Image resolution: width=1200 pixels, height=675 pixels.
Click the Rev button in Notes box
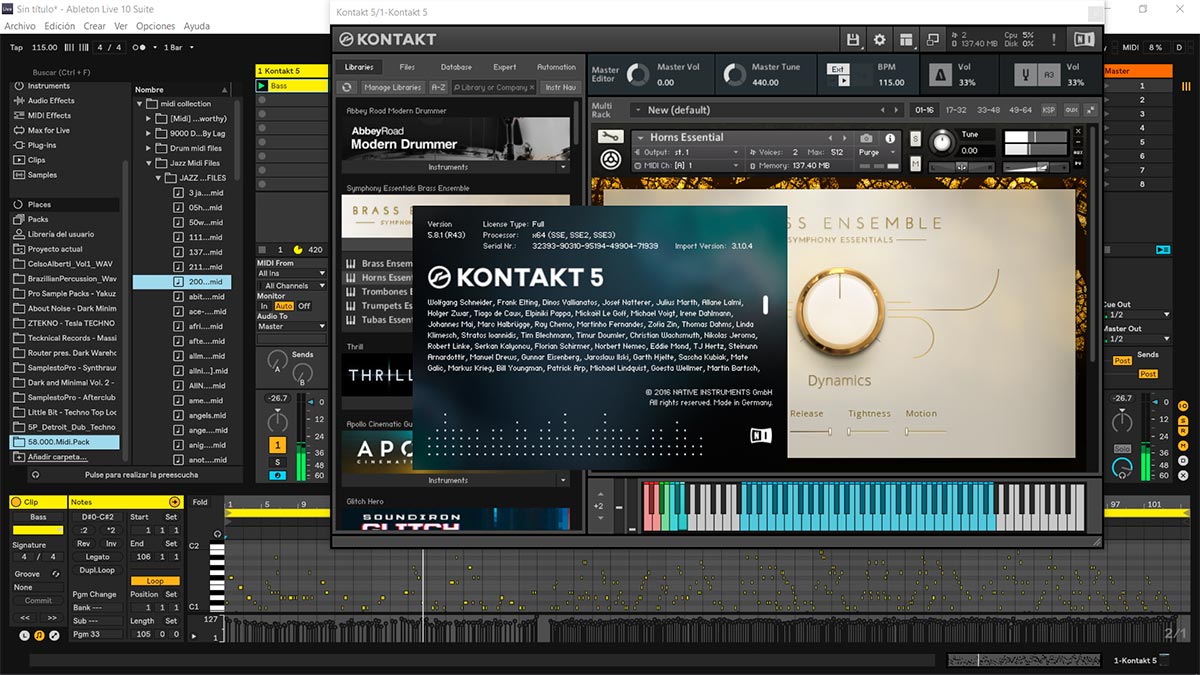click(x=84, y=544)
